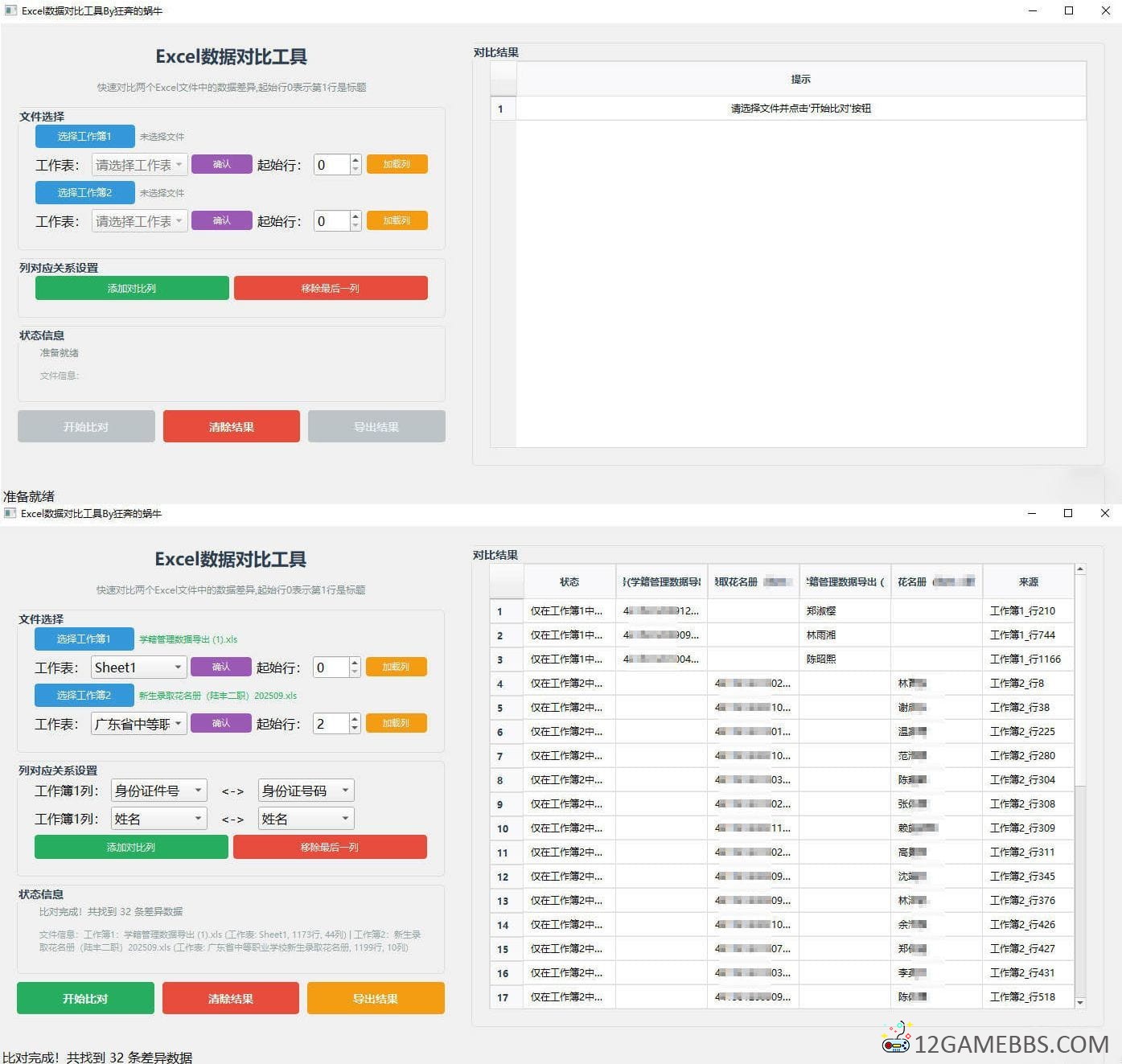The width and height of the screenshot is (1122, 1064).
Task: Expand the 广东省中等职 worksheet dropdown
Action: (x=139, y=724)
